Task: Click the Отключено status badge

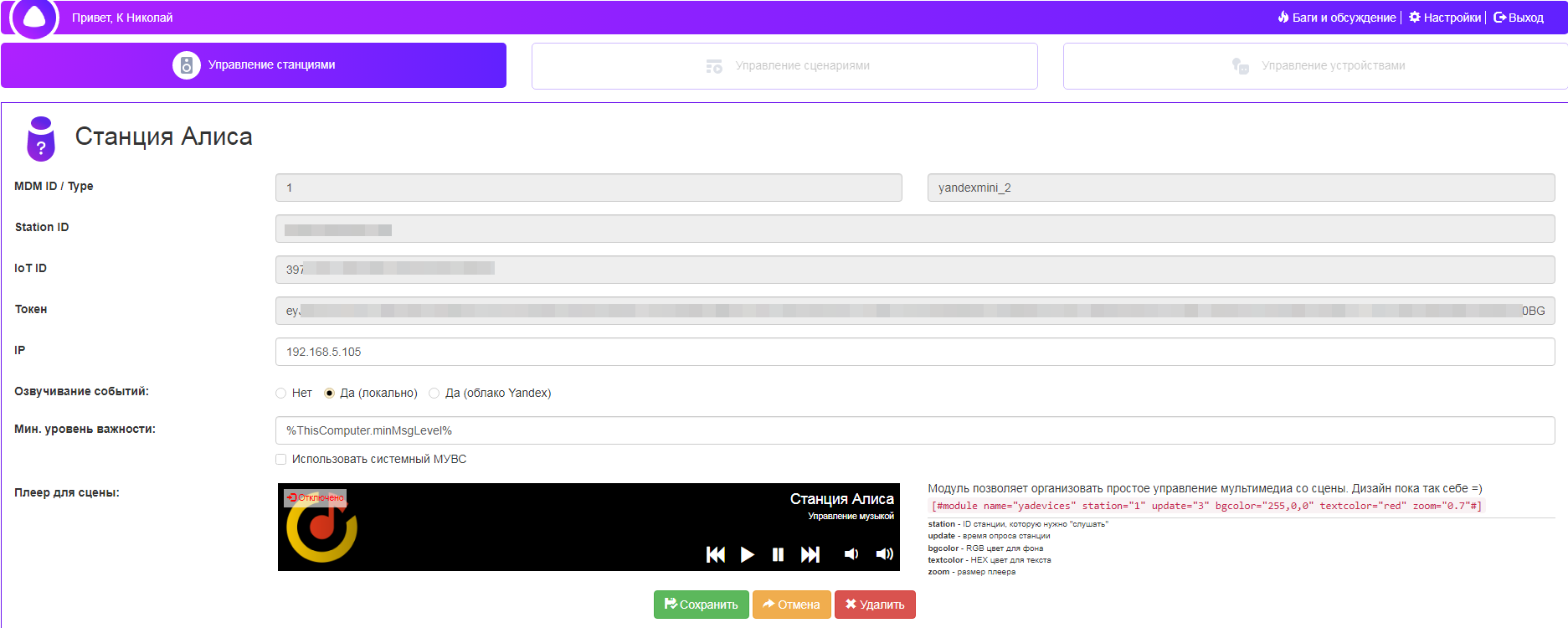Action: 315,497
